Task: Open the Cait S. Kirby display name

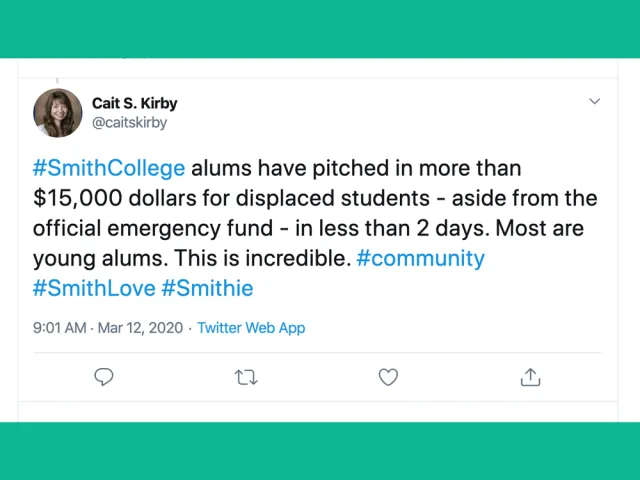Action: [x=134, y=103]
